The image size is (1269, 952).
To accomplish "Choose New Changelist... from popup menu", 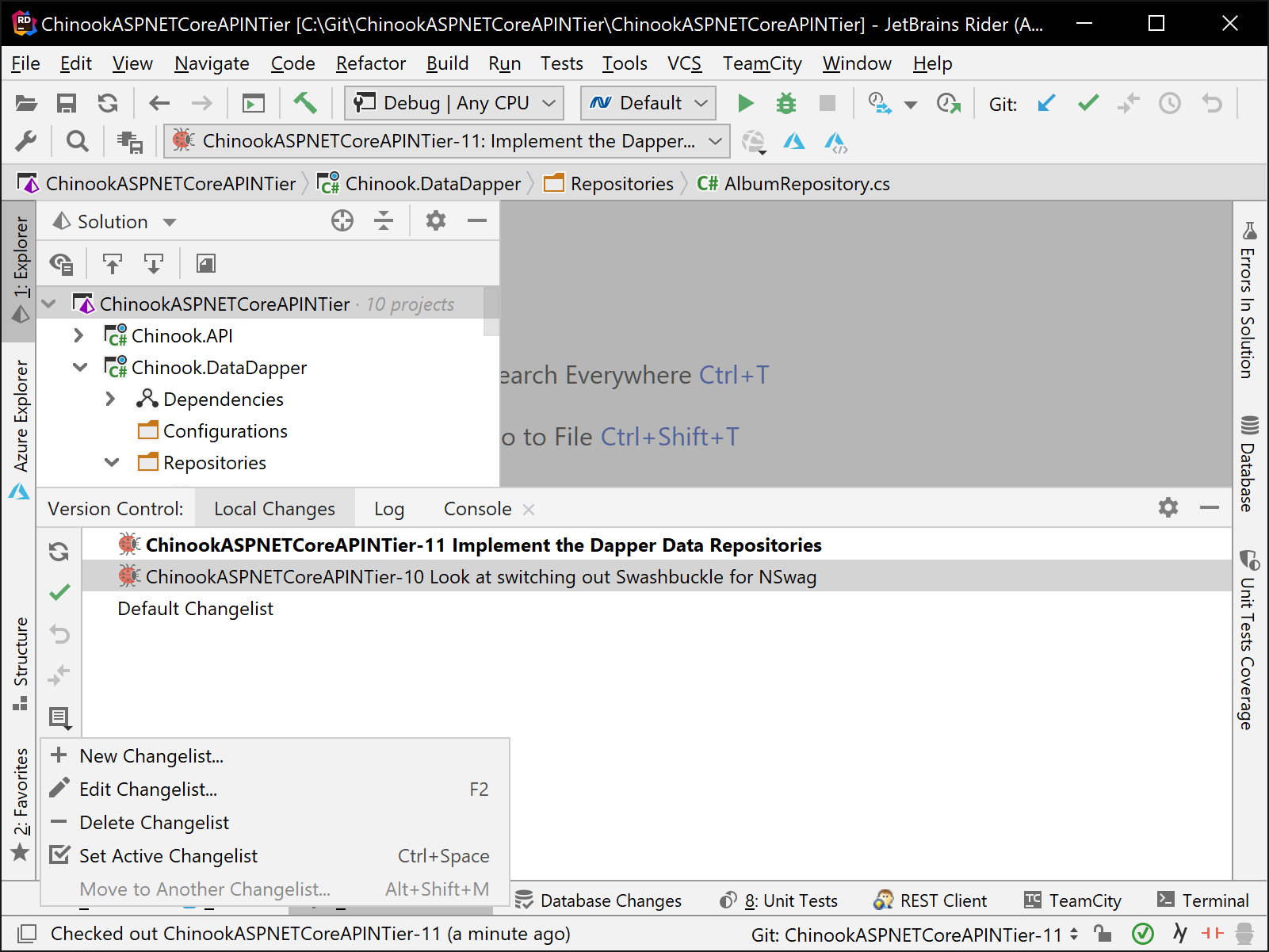I will point(275,756).
